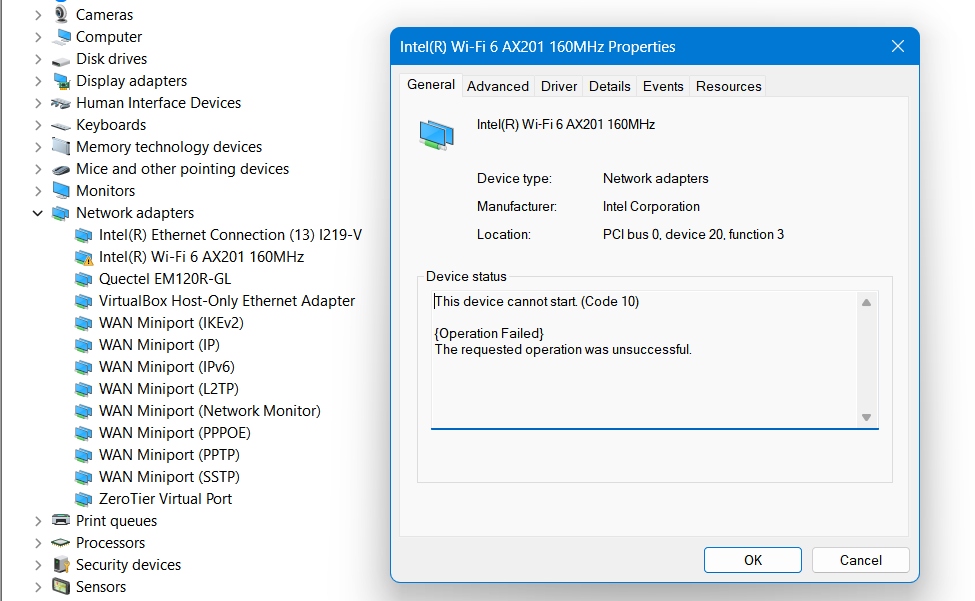Expand the Security devices node
The height and width of the screenshot is (601, 975).
point(38,565)
